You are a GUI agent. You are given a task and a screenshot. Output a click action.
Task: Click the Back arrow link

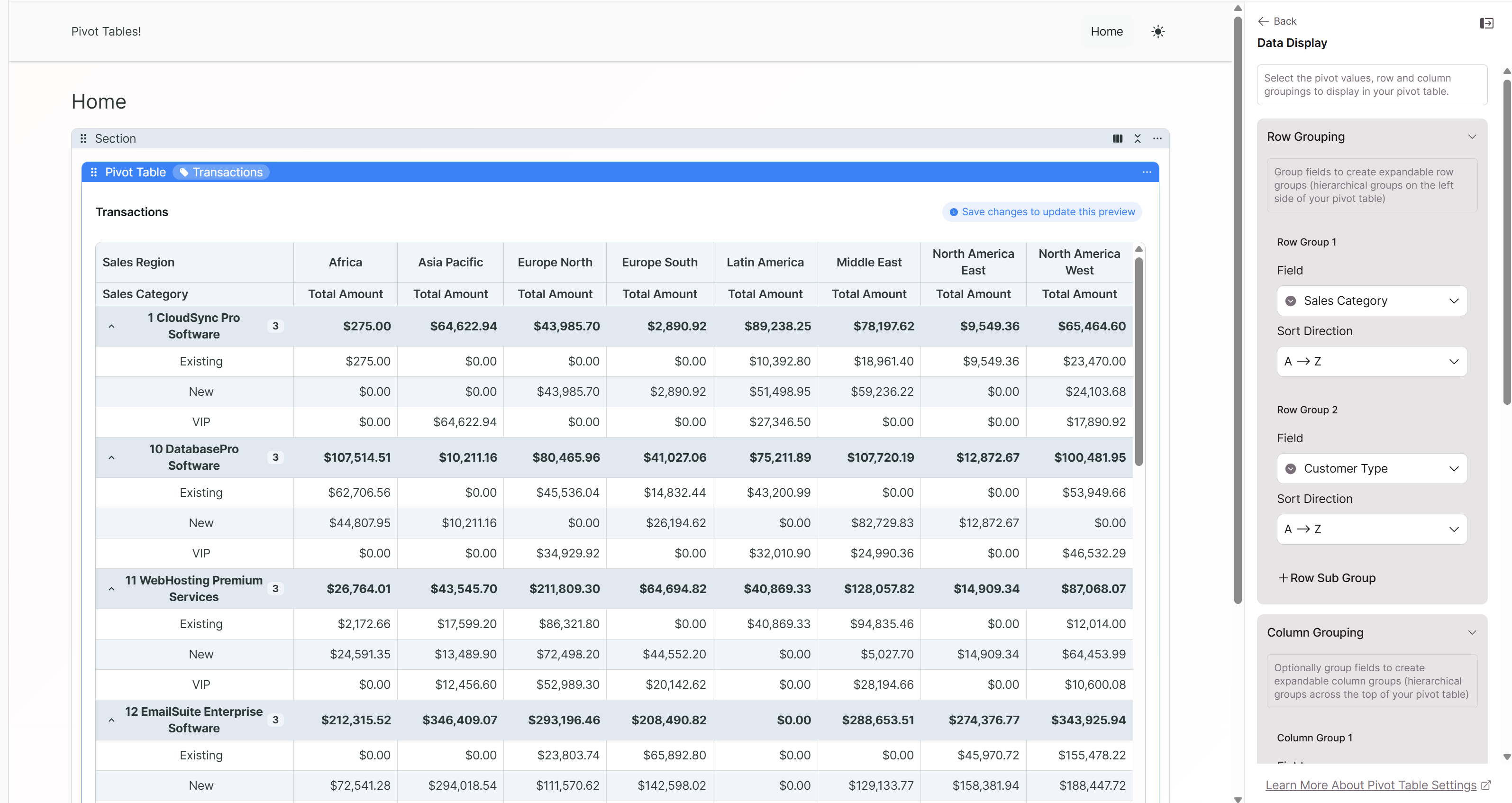[x=1276, y=21]
